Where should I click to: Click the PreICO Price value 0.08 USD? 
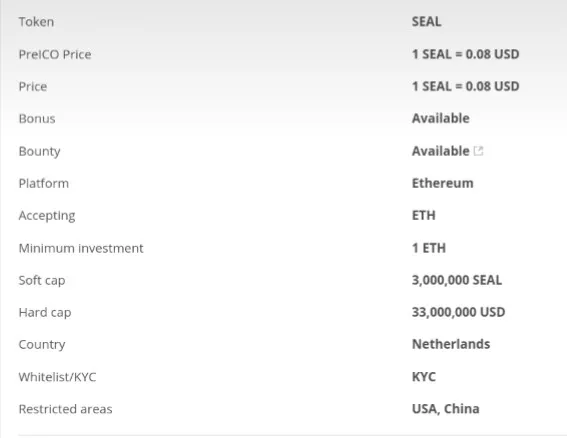(465, 54)
